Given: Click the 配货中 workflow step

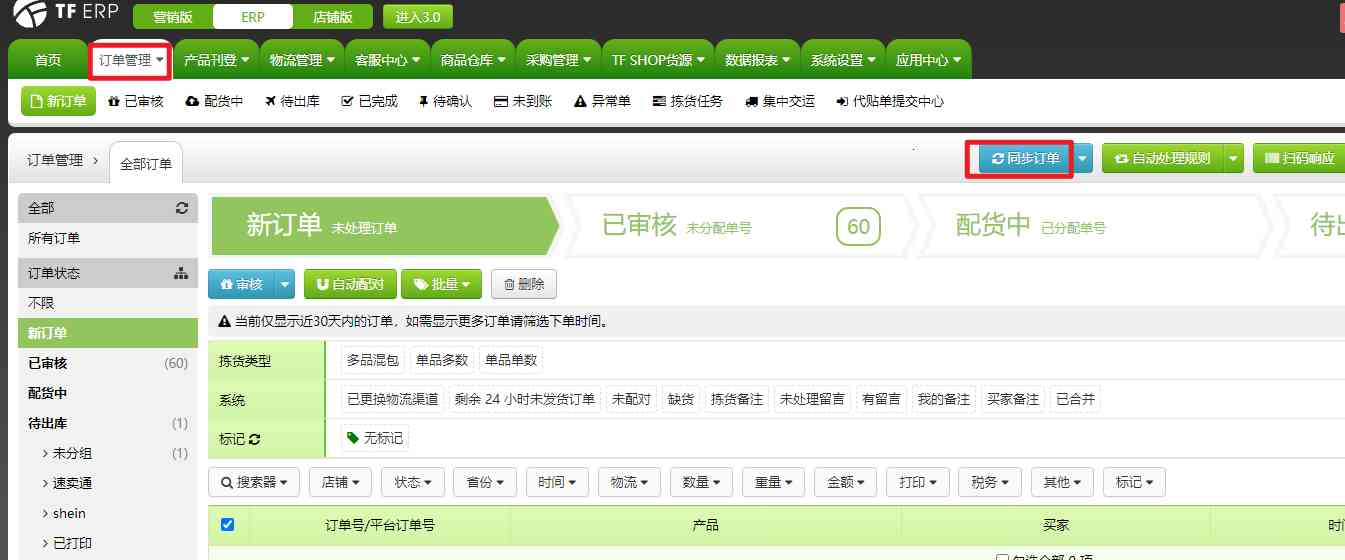Looking at the screenshot, I should [1093, 226].
